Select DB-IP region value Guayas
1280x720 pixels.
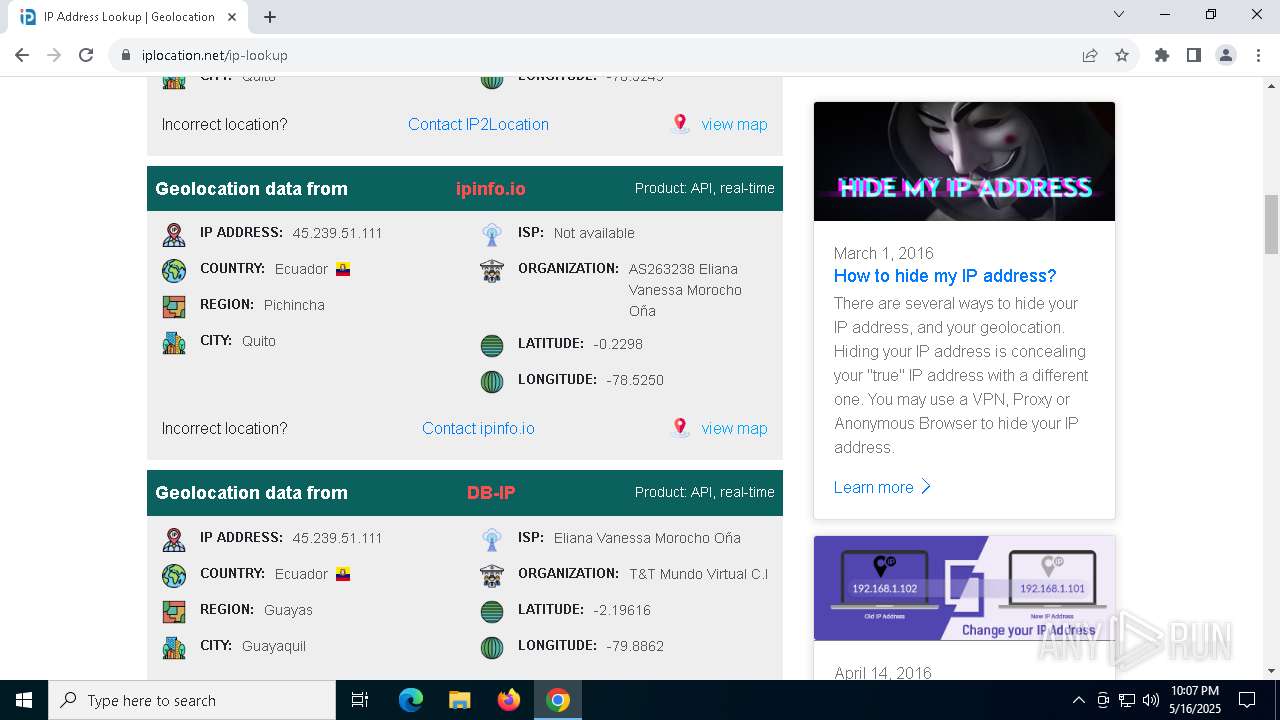pyautogui.click(x=288, y=610)
